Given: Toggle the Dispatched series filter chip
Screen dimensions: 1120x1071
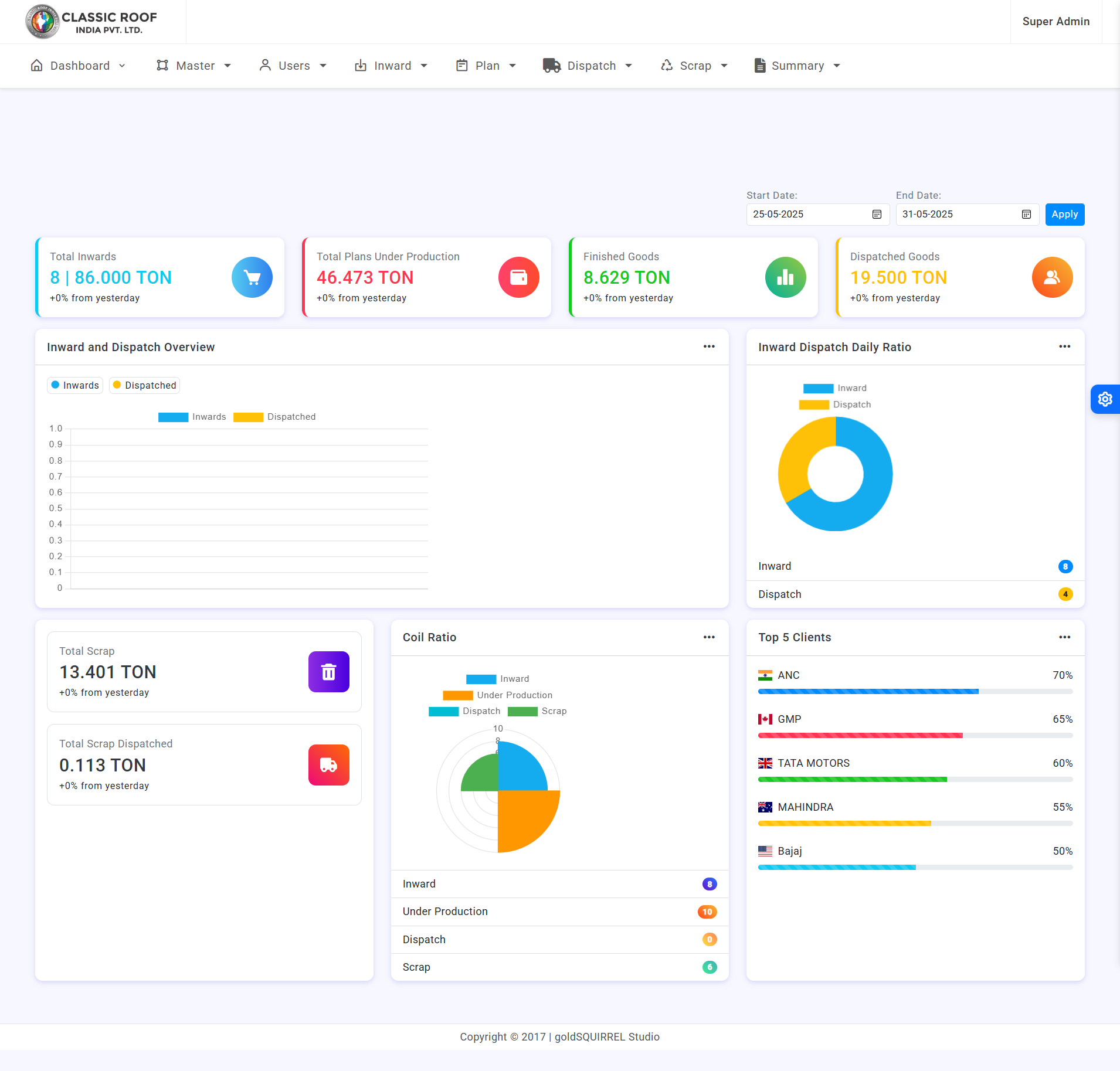Looking at the screenshot, I should (x=144, y=385).
